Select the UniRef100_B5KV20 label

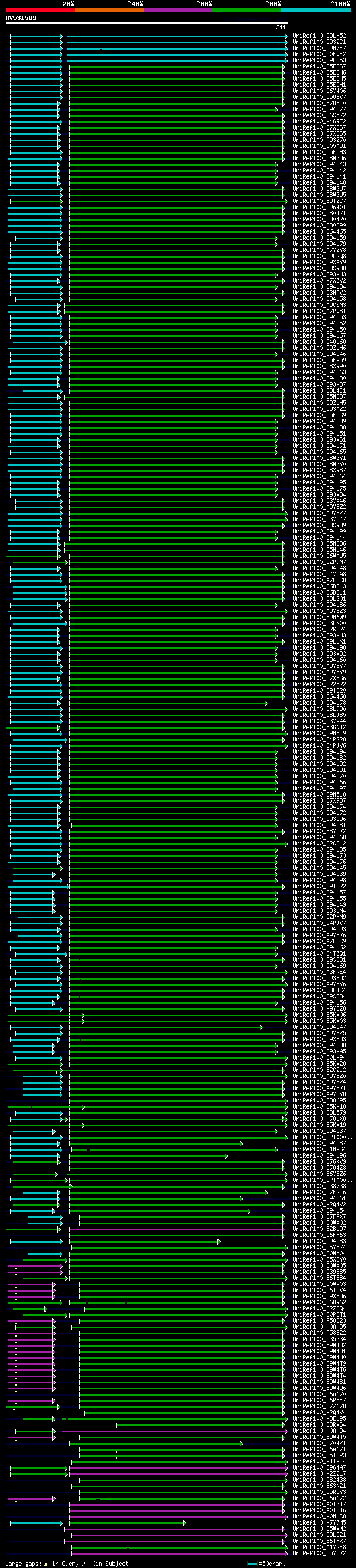[x=319, y=1064]
